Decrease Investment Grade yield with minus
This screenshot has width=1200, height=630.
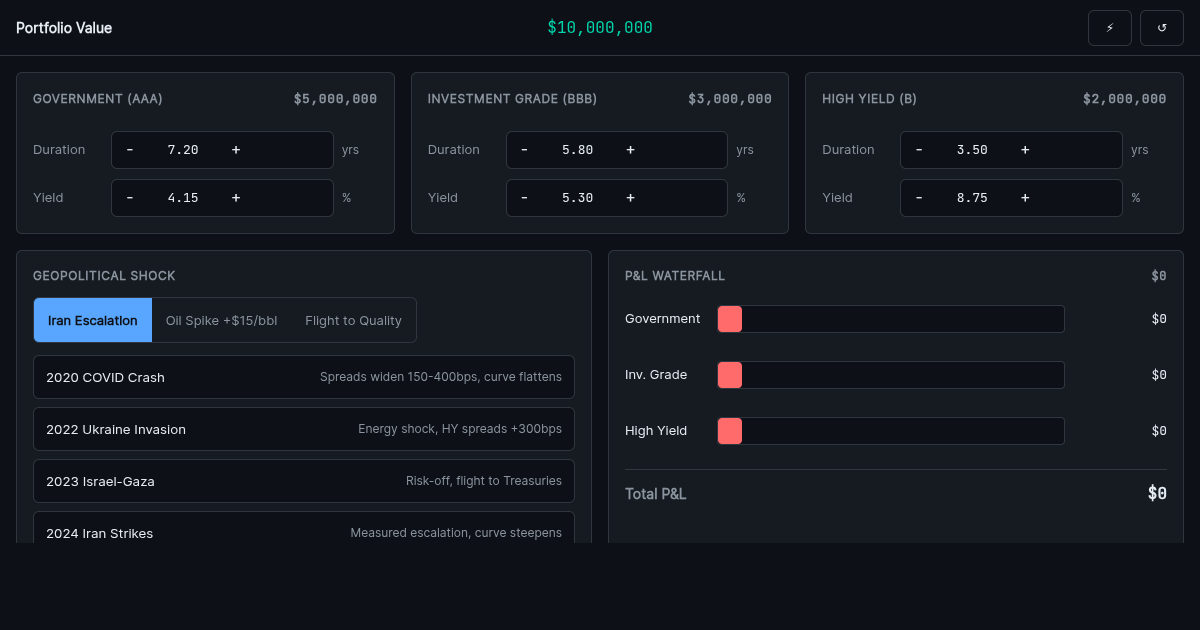pos(524,198)
